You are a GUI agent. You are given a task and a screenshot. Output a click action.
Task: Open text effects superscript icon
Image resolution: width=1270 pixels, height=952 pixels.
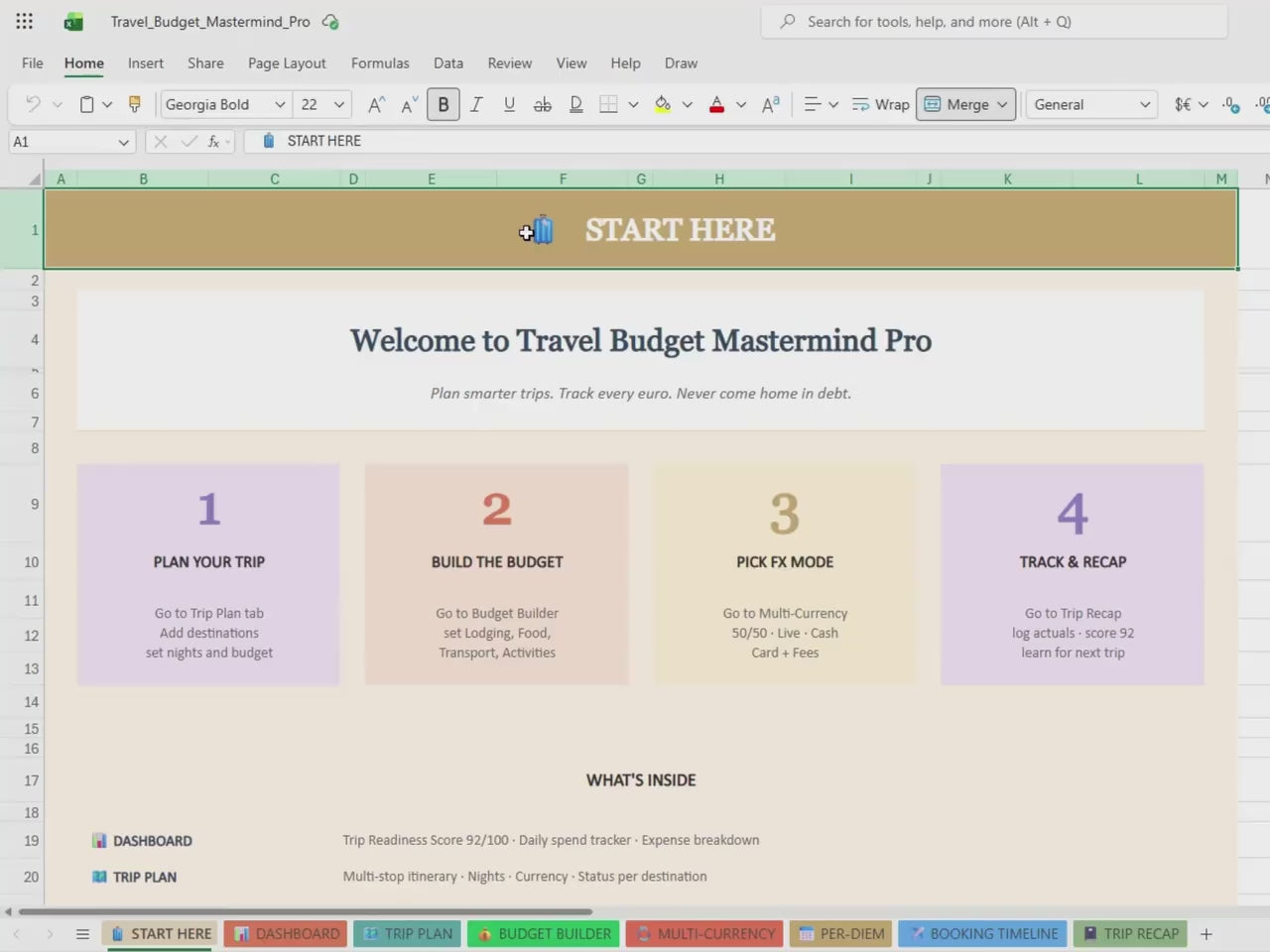770,104
